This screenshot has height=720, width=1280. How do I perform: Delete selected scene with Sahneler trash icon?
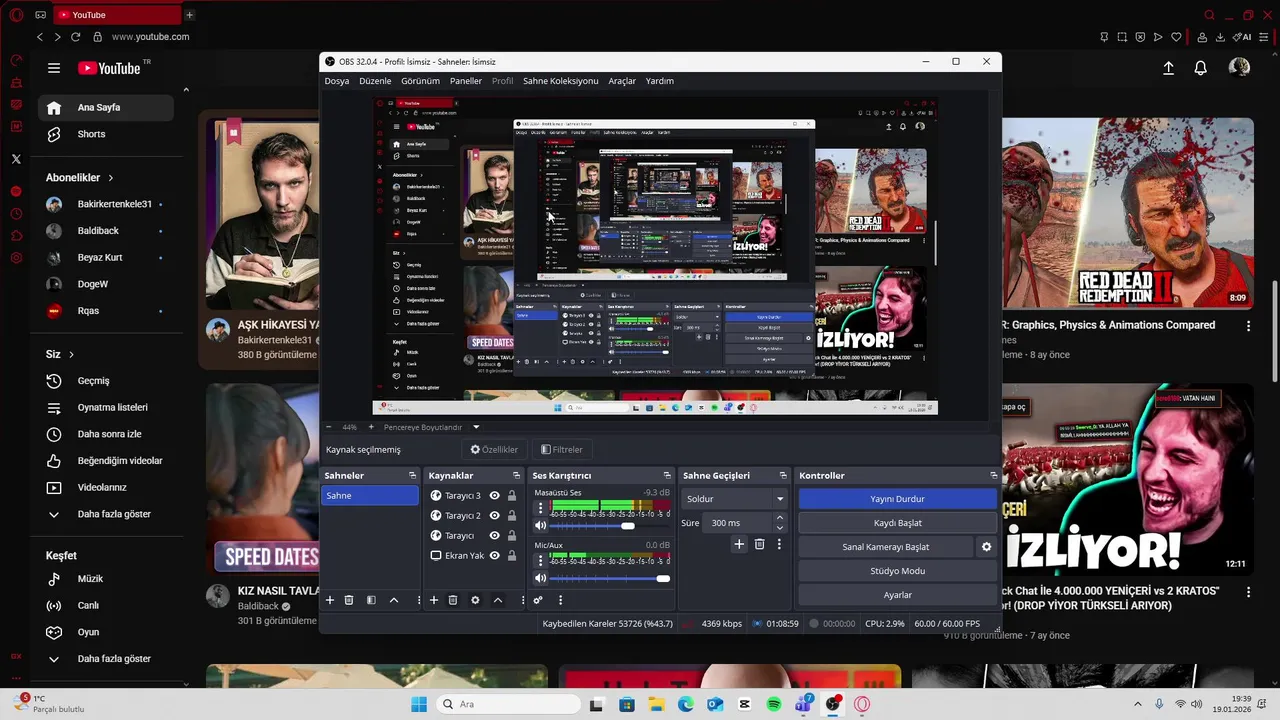click(349, 600)
